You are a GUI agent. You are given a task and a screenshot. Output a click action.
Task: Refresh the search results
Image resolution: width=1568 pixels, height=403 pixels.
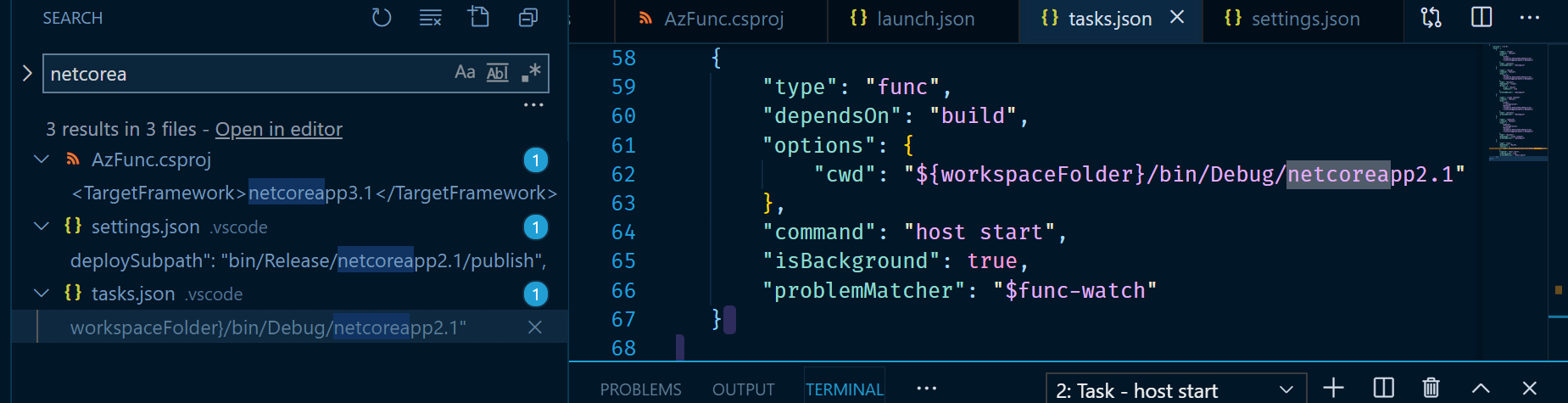(x=382, y=18)
